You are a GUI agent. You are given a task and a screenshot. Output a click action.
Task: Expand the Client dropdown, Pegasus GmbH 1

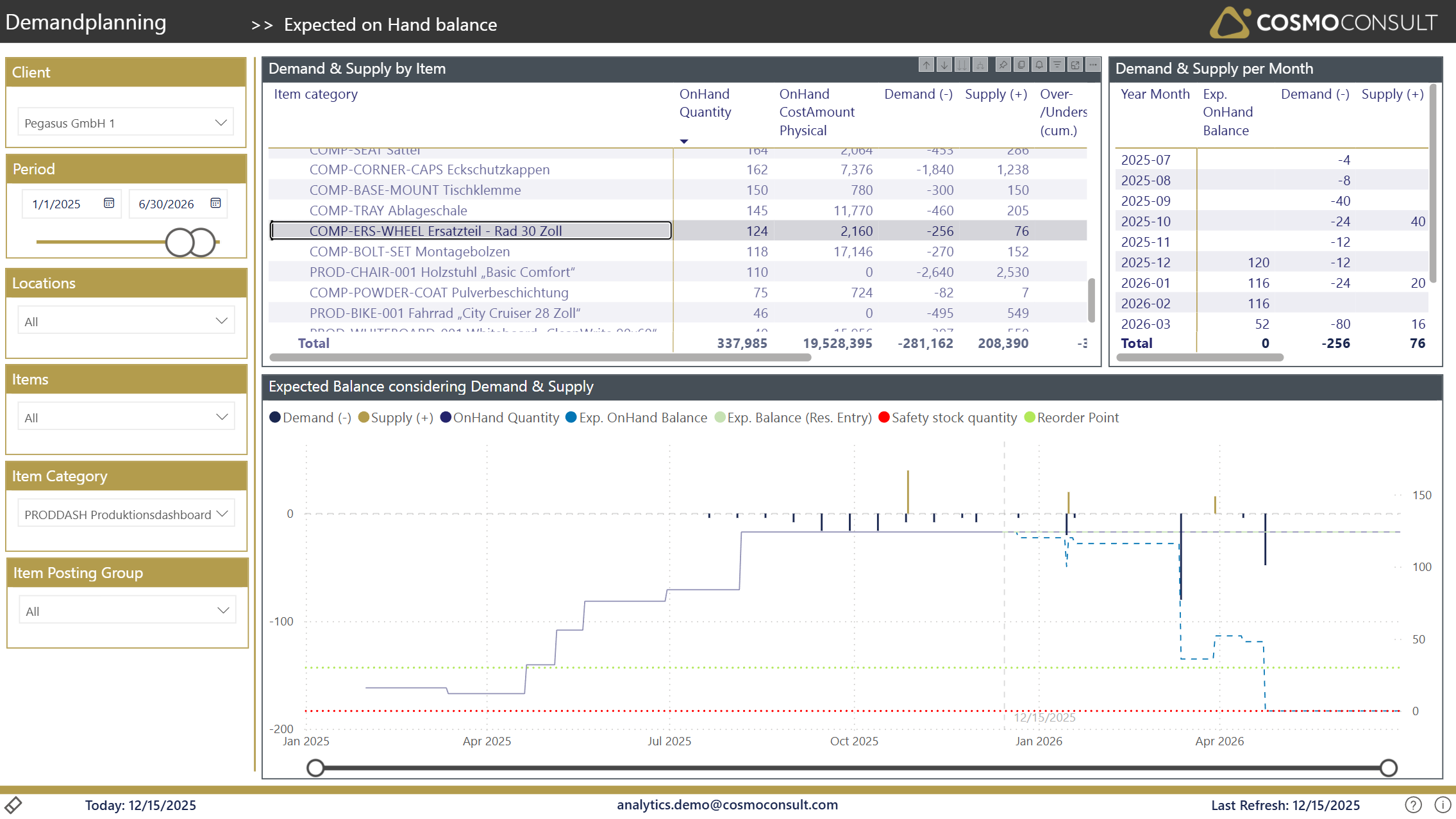pos(126,122)
